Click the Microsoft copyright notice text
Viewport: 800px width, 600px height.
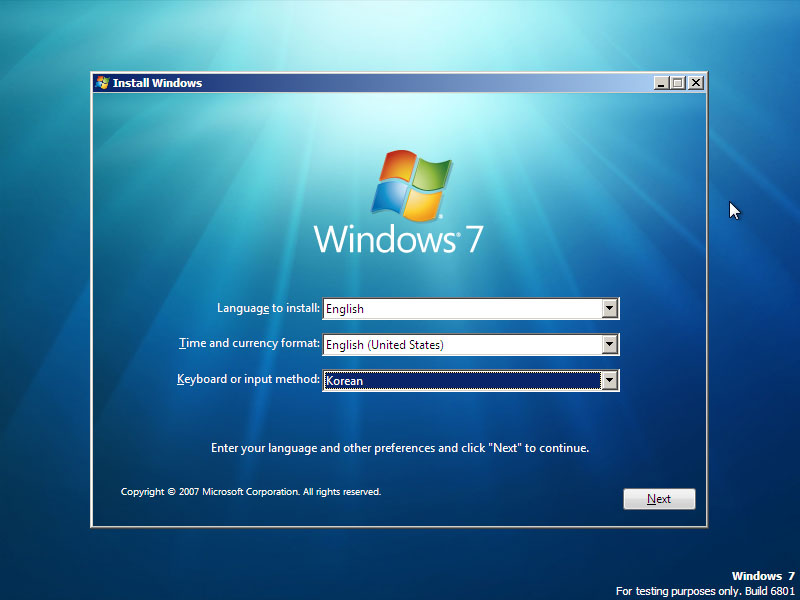pyautogui.click(x=251, y=492)
